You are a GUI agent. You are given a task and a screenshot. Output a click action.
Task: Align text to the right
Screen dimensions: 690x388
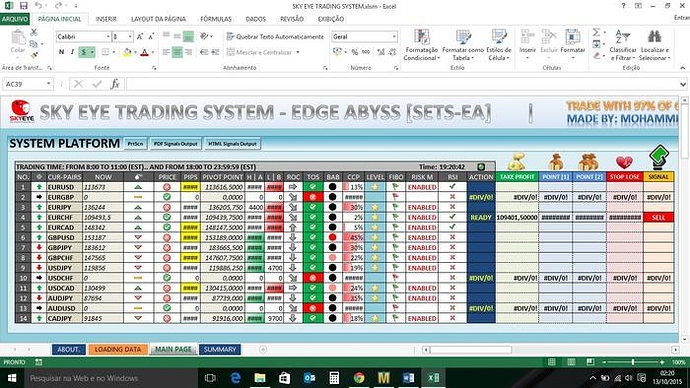[x=188, y=52]
